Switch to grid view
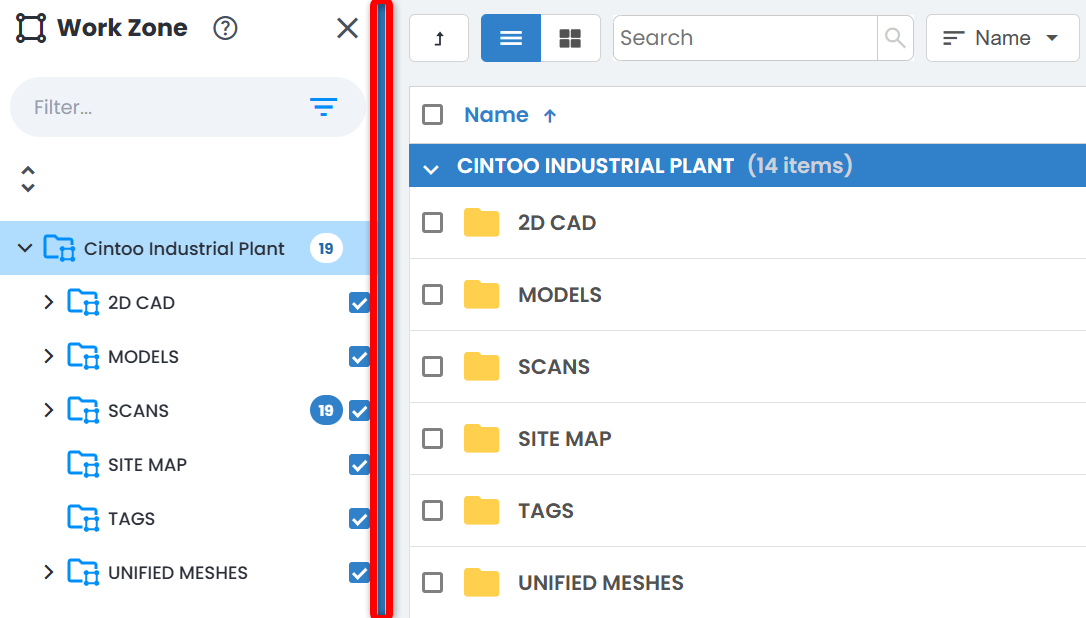 click(x=570, y=38)
